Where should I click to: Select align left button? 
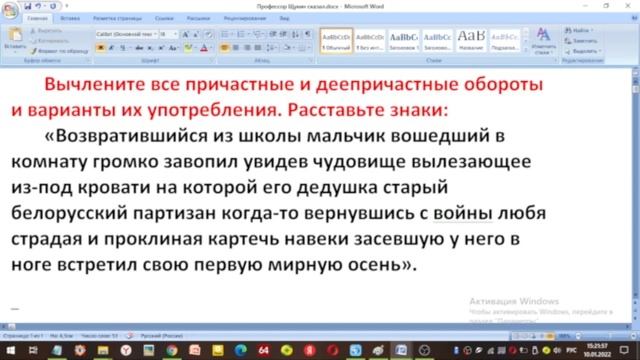pyautogui.click(x=224, y=48)
